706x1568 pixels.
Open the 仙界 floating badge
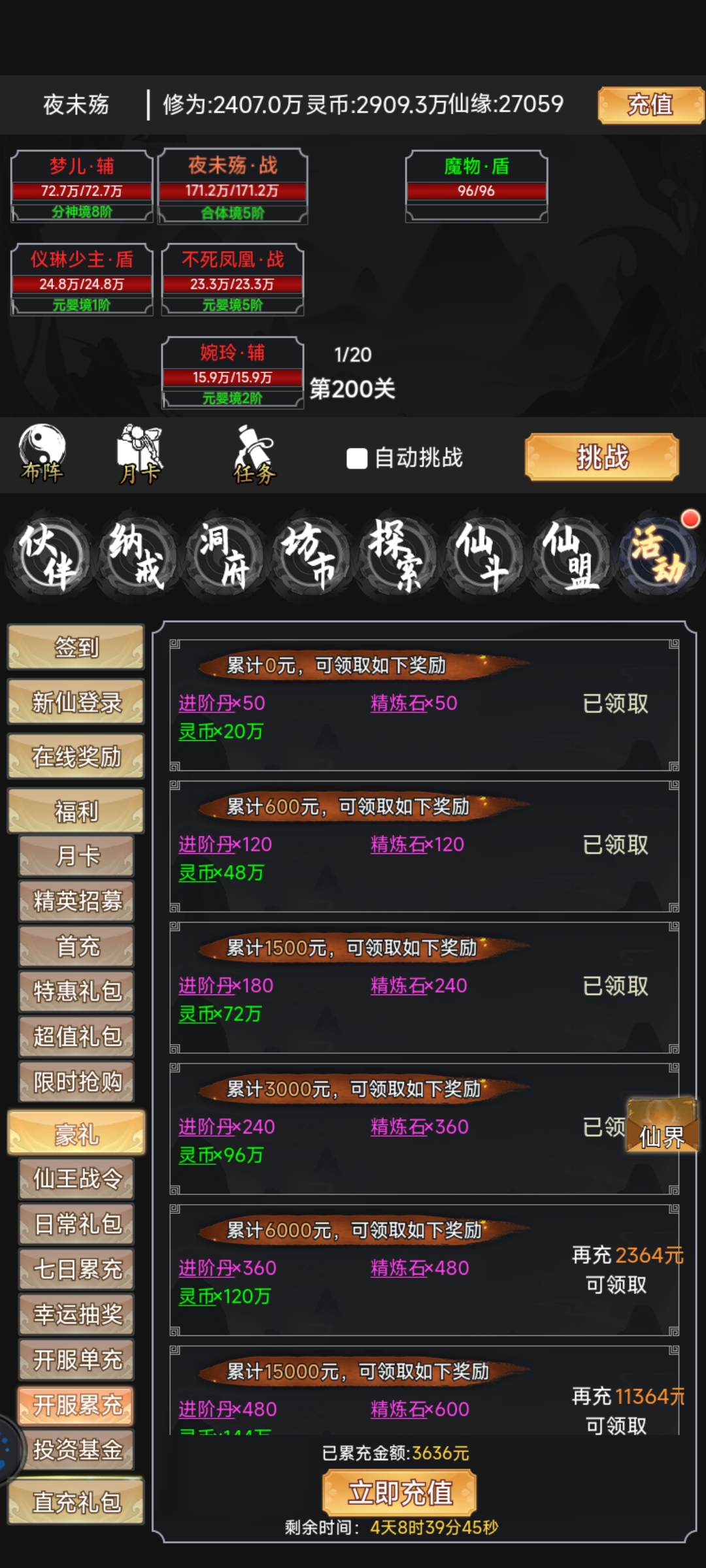click(x=662, y=1125)
